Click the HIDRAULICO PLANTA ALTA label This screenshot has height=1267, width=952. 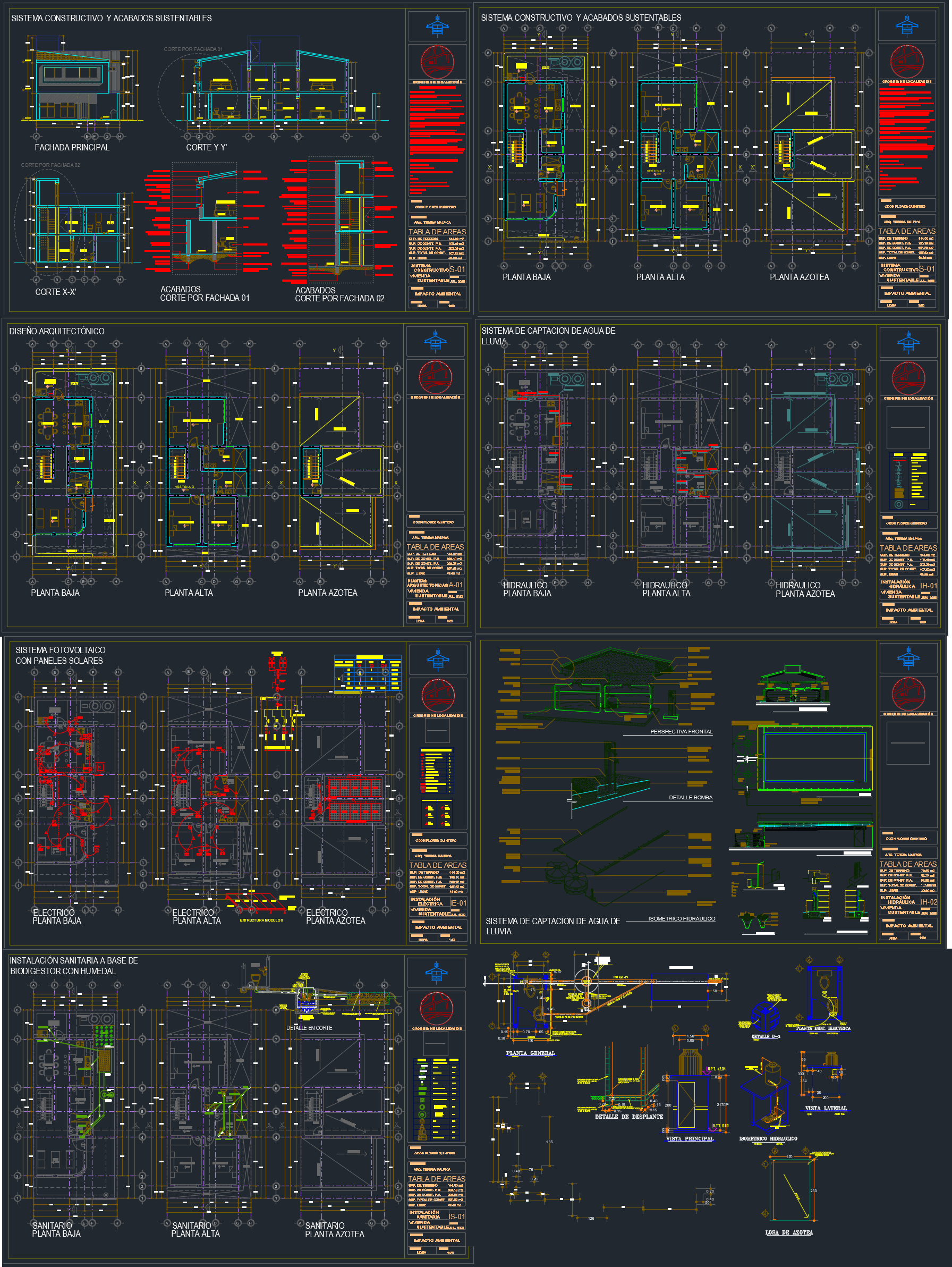pyautogui.click(x=666, y=589)
